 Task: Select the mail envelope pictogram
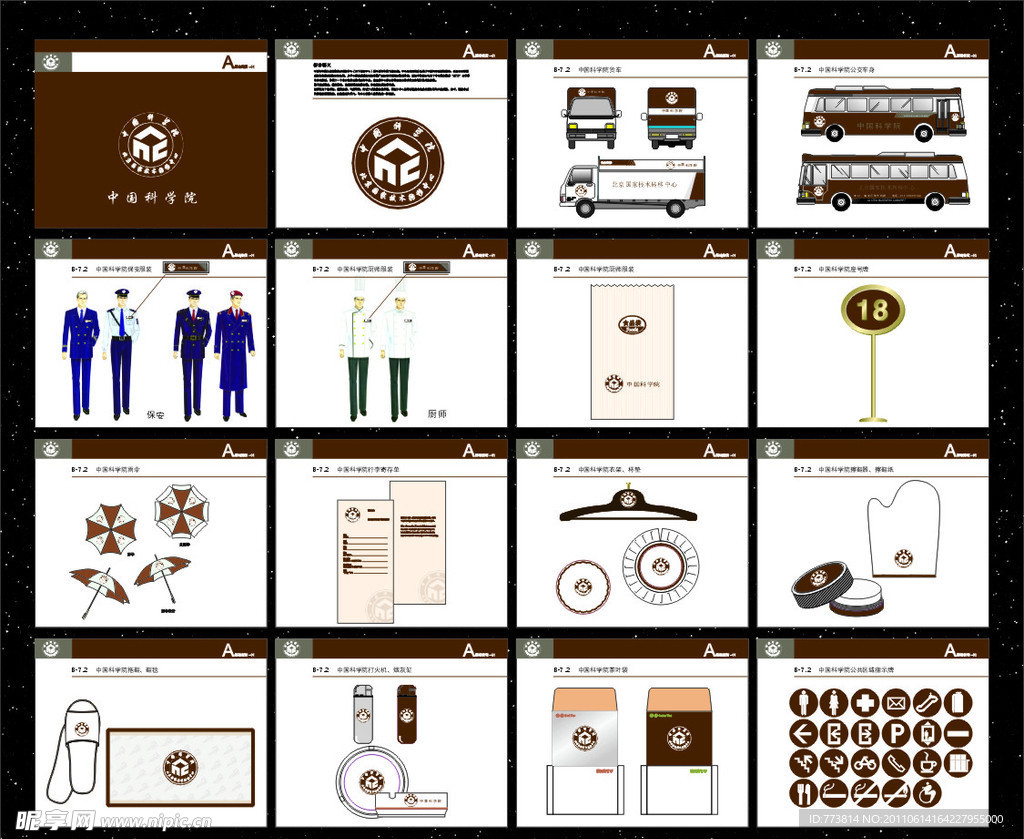coord(896,703)
